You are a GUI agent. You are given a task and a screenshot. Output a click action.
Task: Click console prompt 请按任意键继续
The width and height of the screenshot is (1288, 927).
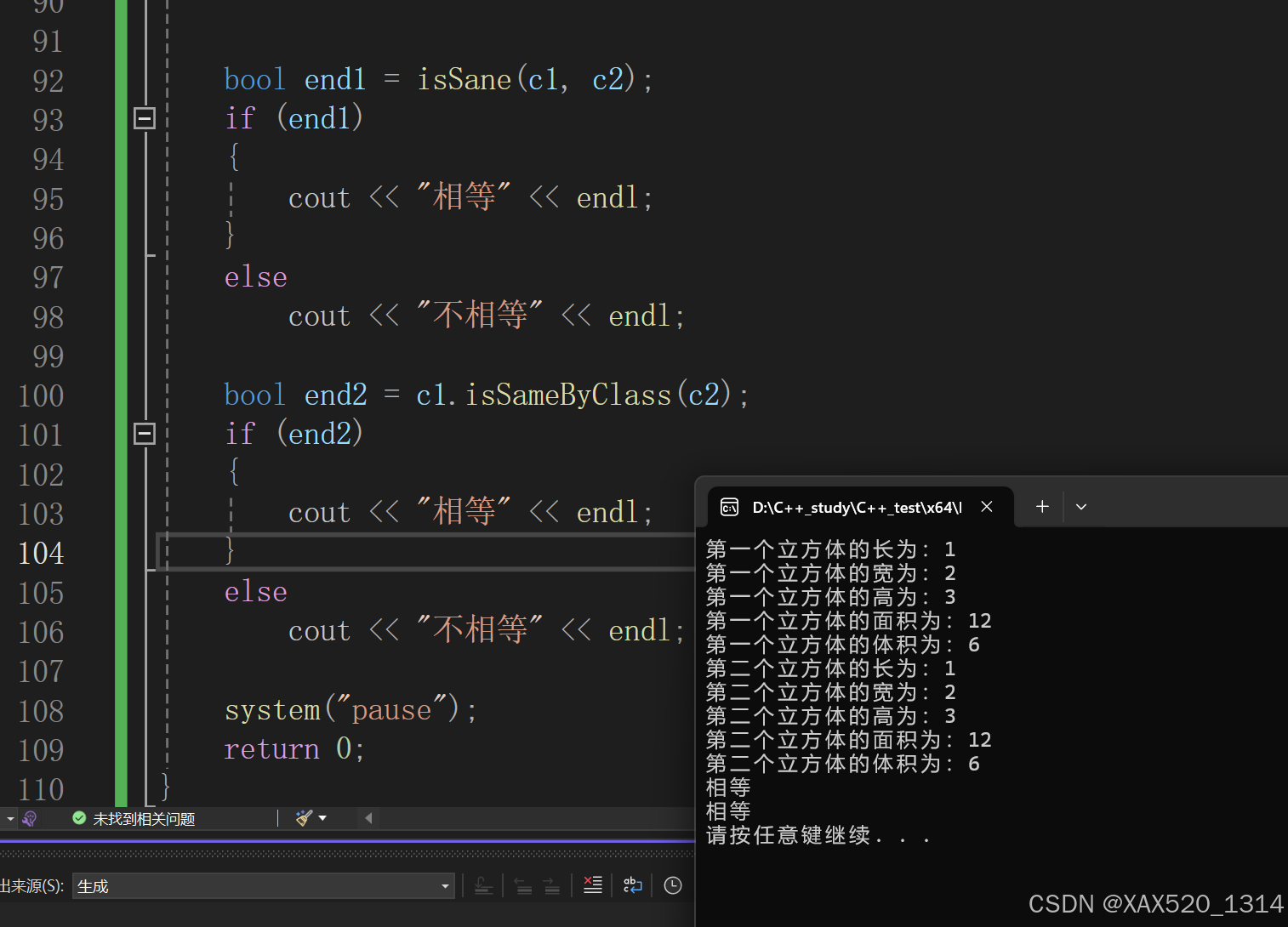[818, 835]
